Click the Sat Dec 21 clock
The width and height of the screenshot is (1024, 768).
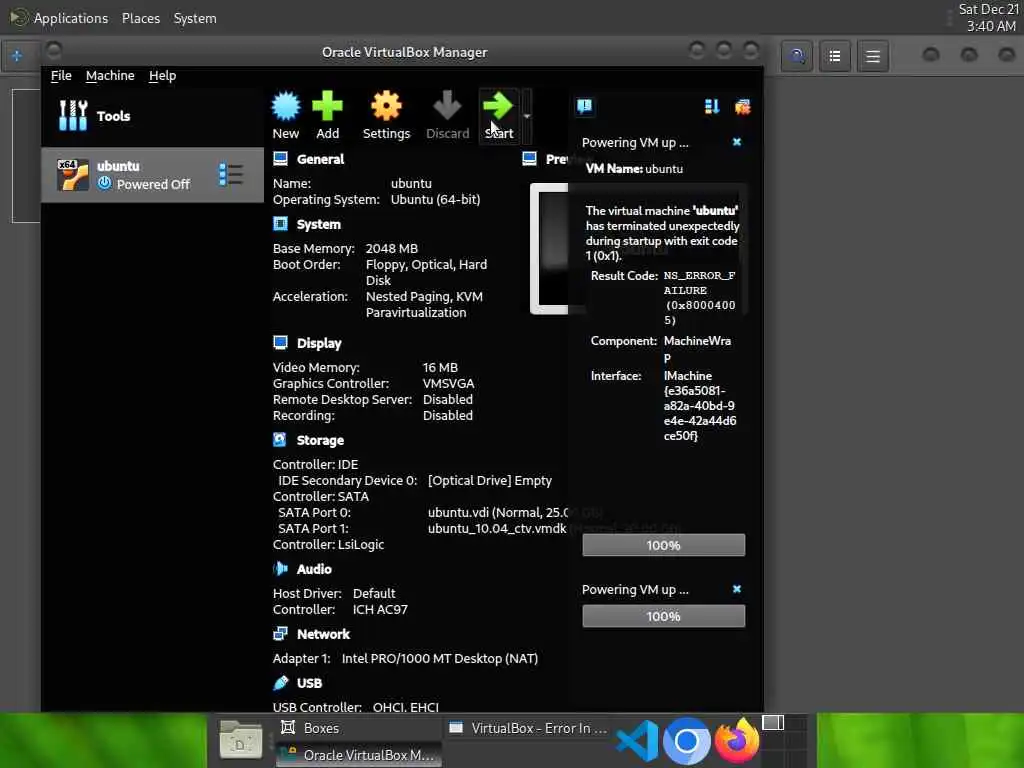(x=987, y=18)
